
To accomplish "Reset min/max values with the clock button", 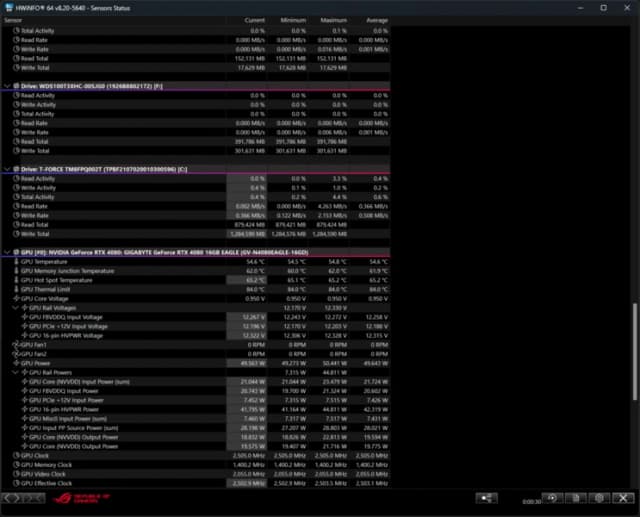I will pyautogui.click(x=553, y=498).
